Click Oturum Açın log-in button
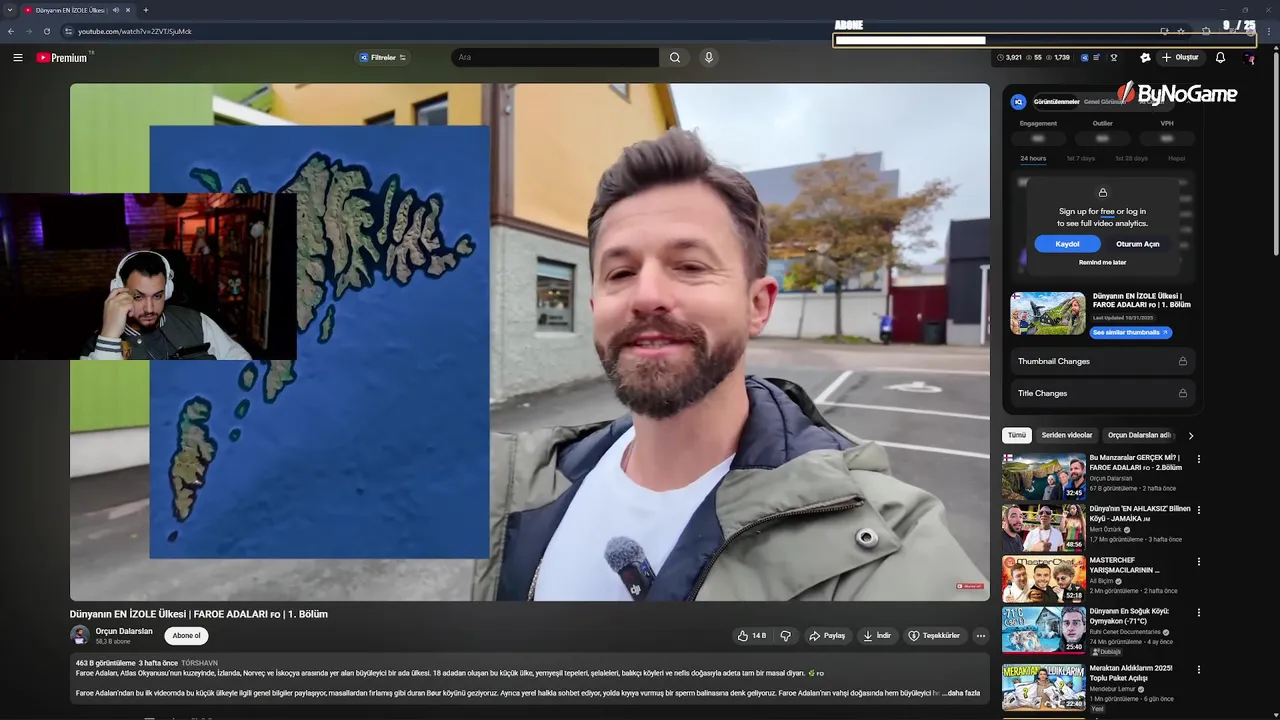1280x720 pixels. (x=1137, y=244)
